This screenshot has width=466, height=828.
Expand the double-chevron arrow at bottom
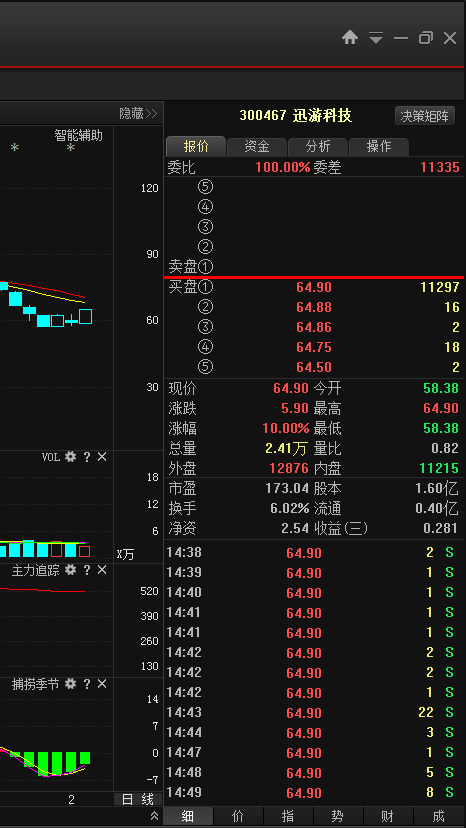point(154,816)
